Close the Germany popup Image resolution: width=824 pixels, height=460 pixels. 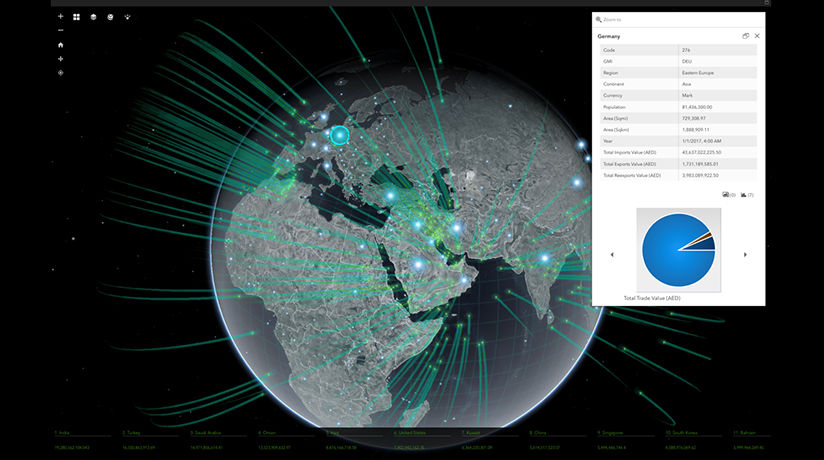point(757,36)
